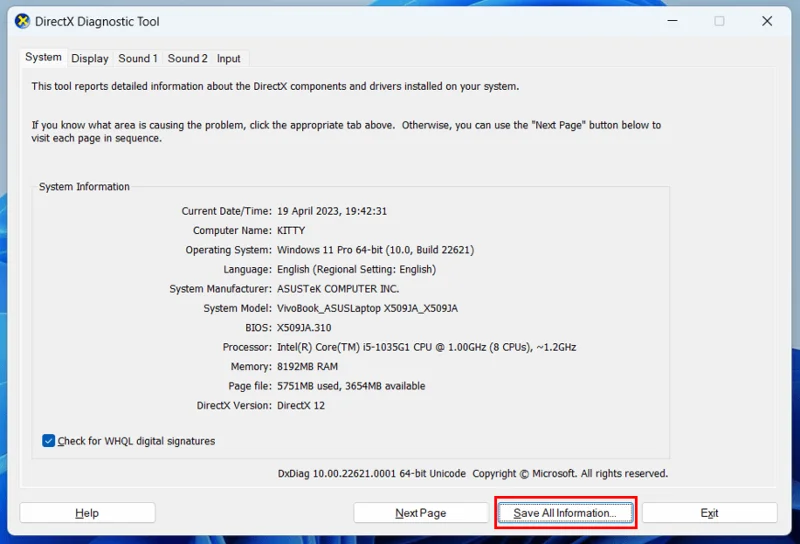
Task: Click the Copyright © Microsoft text
Action: pos(570,474)
